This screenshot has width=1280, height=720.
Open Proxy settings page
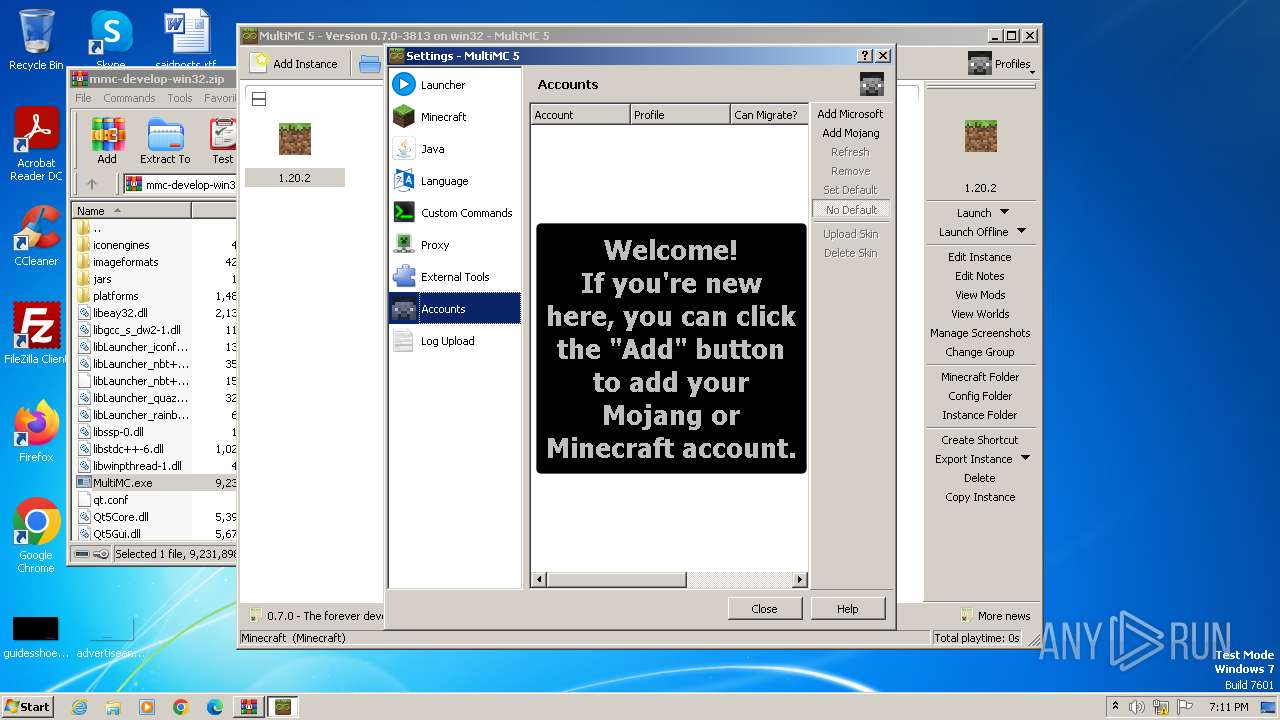tap(455, 245)
